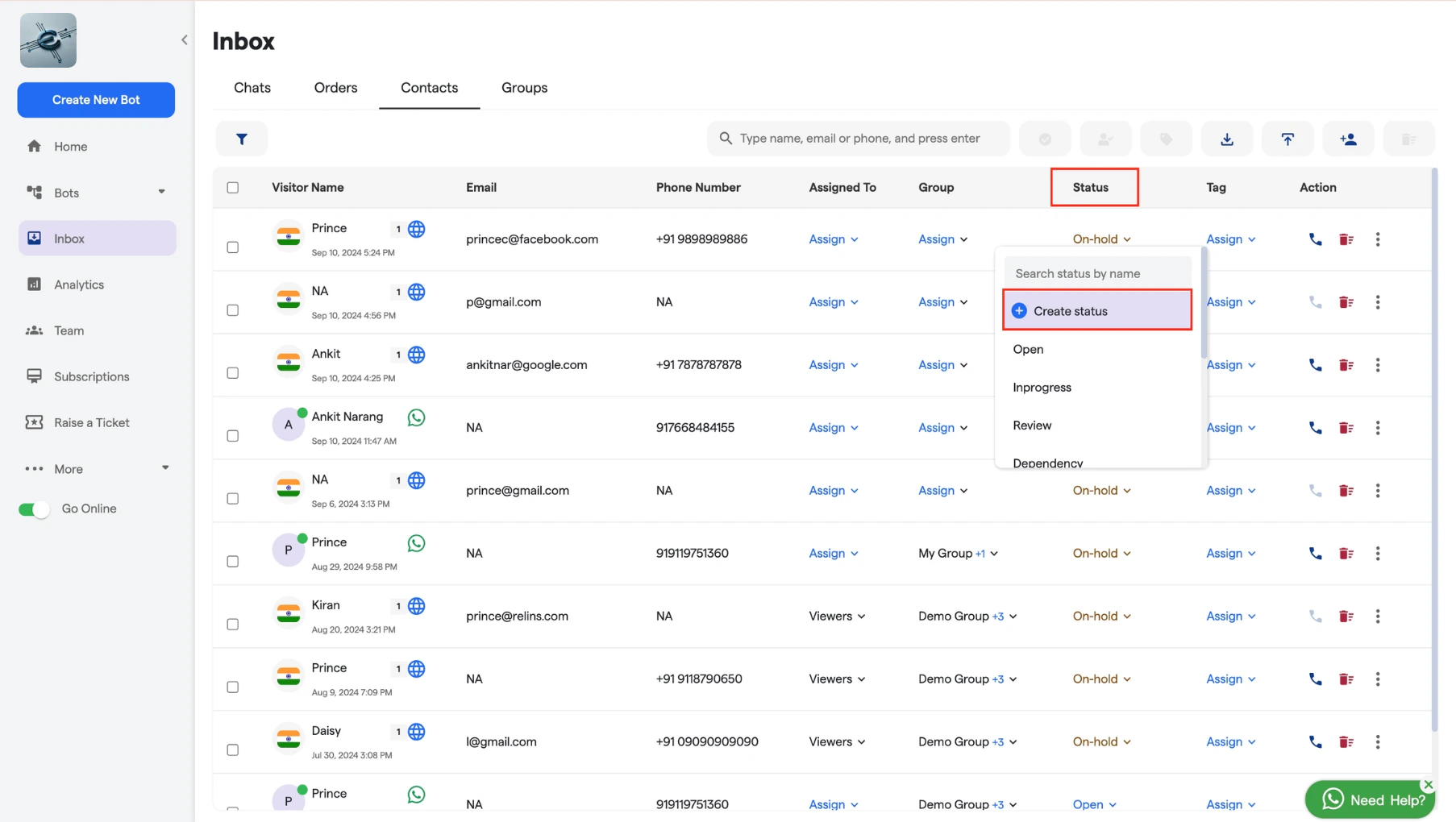Open Analytics in the sidebar

click(97, 284)
